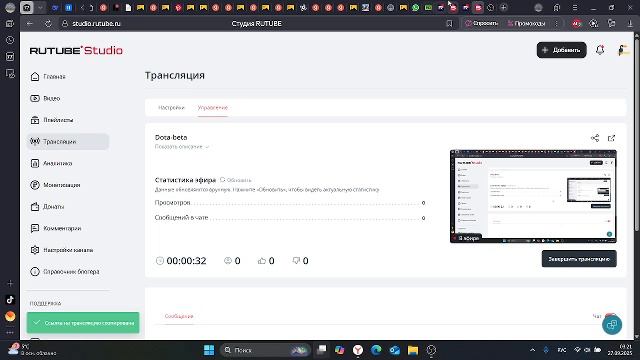Switch to the Настройки tab

[x=171, y=108]
